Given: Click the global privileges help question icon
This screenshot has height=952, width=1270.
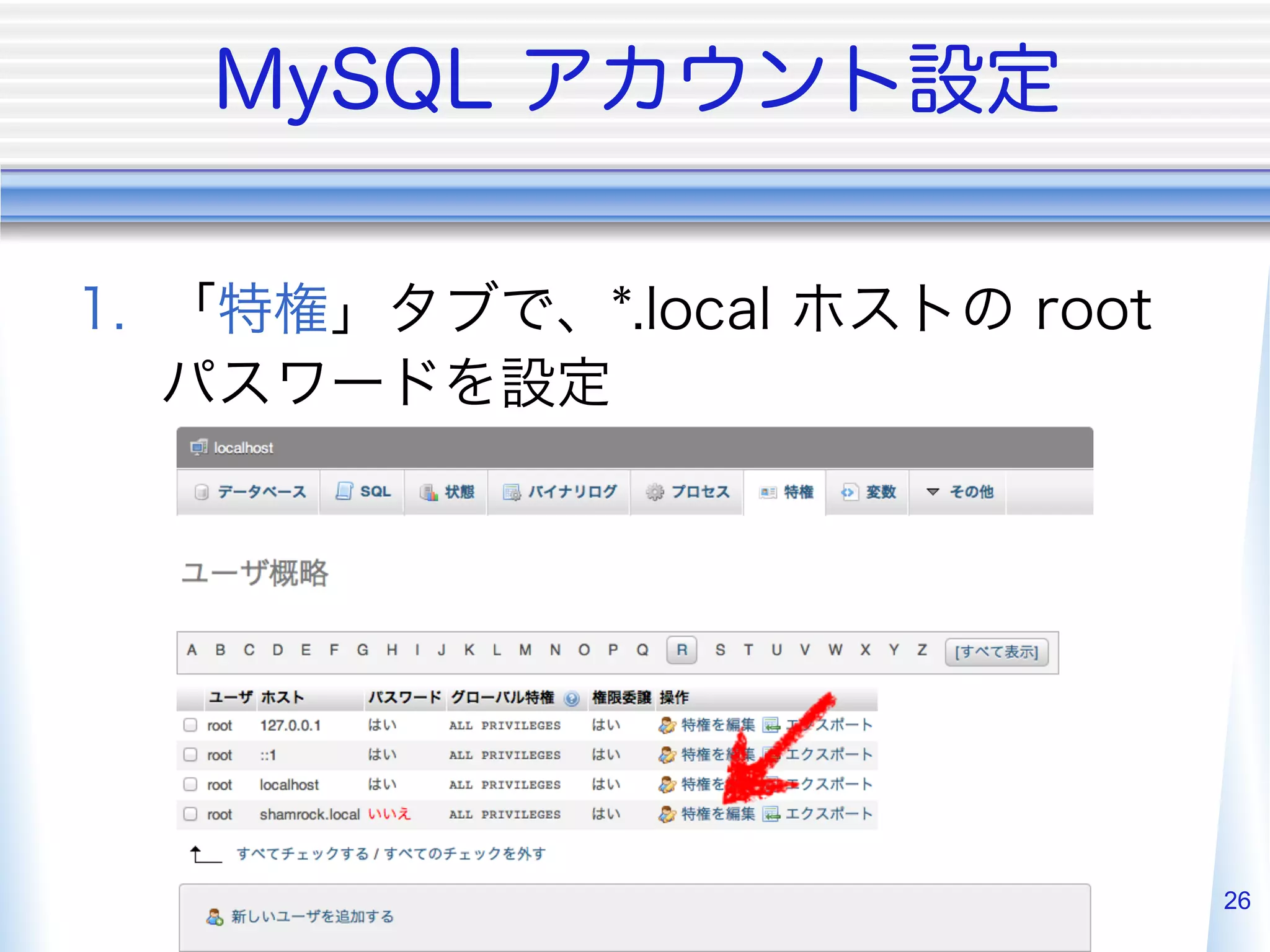Looking at the screenshot, I should tap(571, 699).
